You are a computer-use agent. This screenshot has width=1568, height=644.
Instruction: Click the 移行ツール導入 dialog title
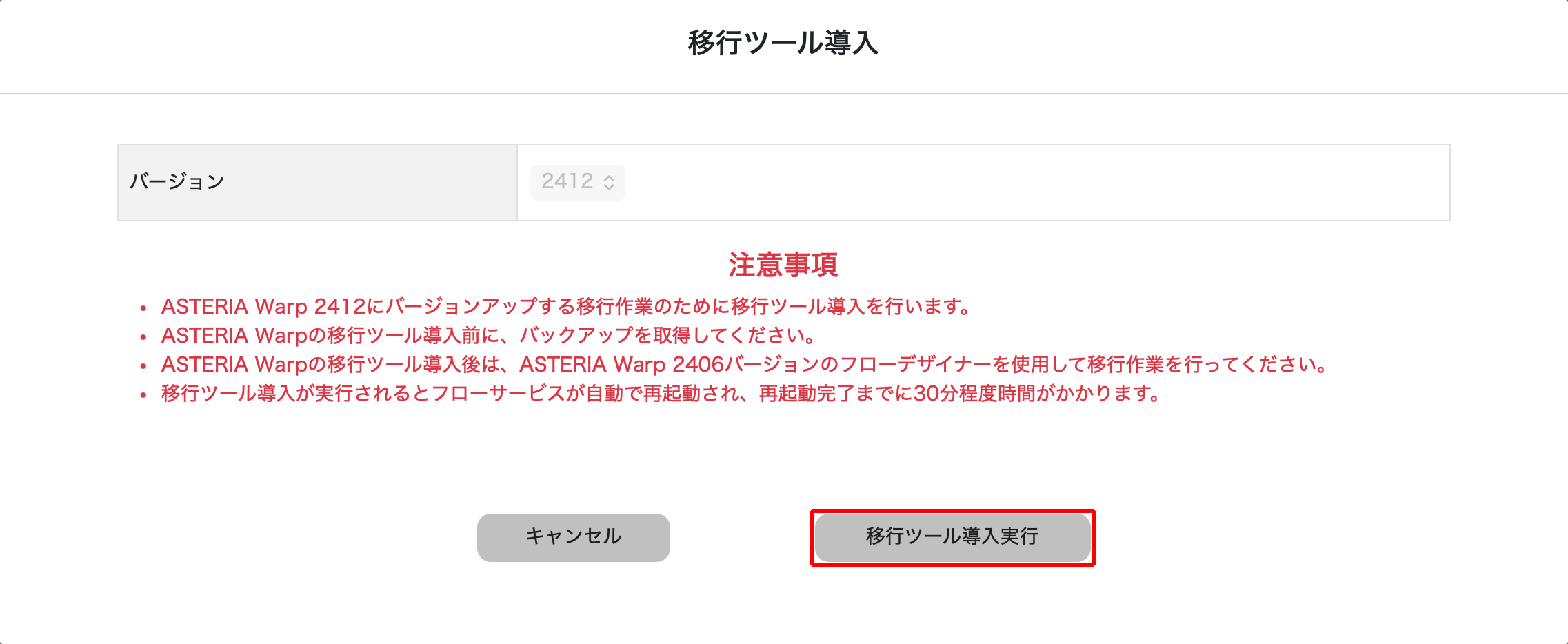[x=783, y=43]
